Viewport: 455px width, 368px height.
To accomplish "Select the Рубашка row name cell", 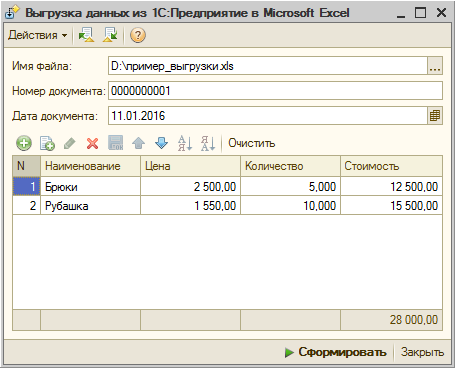I will coord(90,205).
